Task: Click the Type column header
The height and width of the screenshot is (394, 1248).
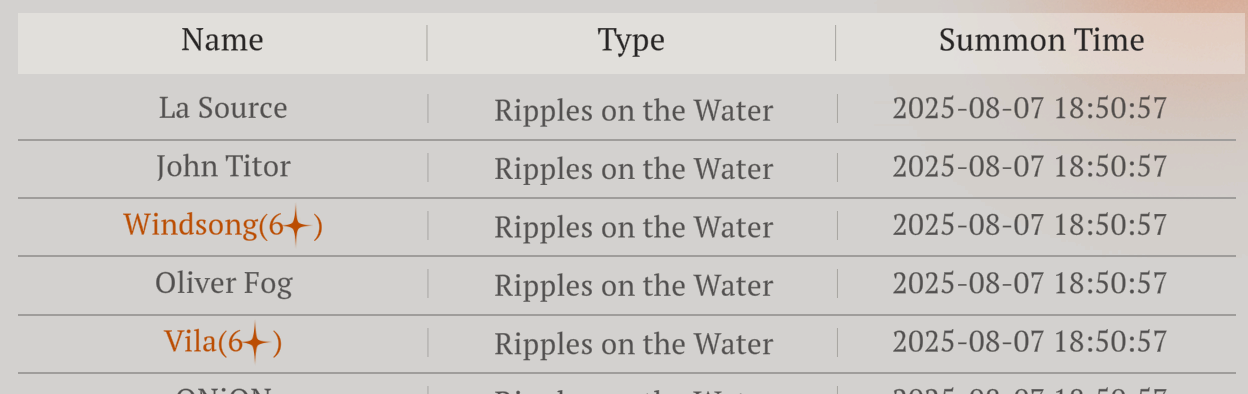Action: 631,40
